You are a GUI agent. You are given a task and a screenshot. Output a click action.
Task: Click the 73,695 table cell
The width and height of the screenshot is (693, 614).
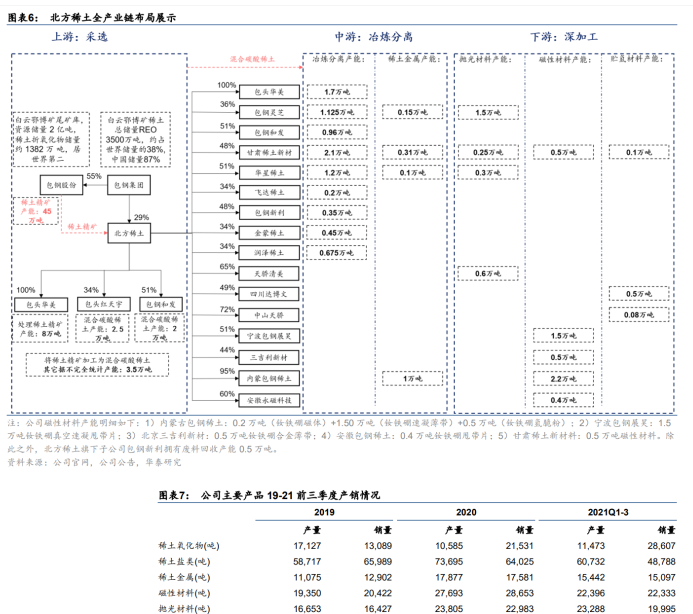449,562
